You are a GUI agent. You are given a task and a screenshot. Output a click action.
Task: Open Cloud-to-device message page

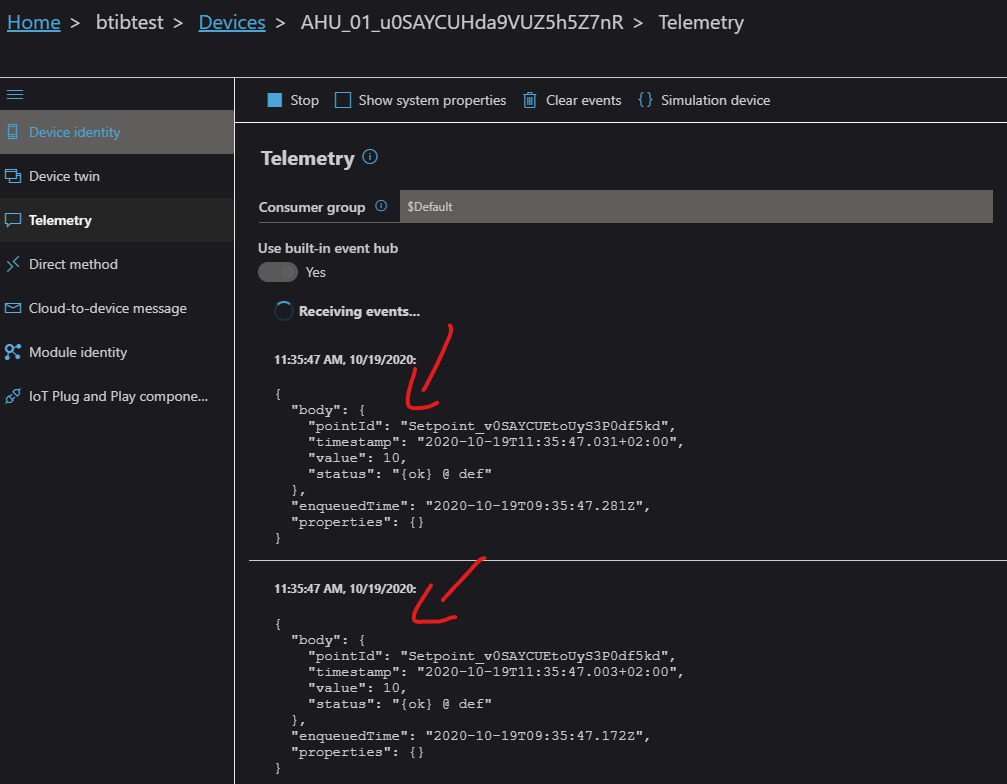(x=107, y=308)
